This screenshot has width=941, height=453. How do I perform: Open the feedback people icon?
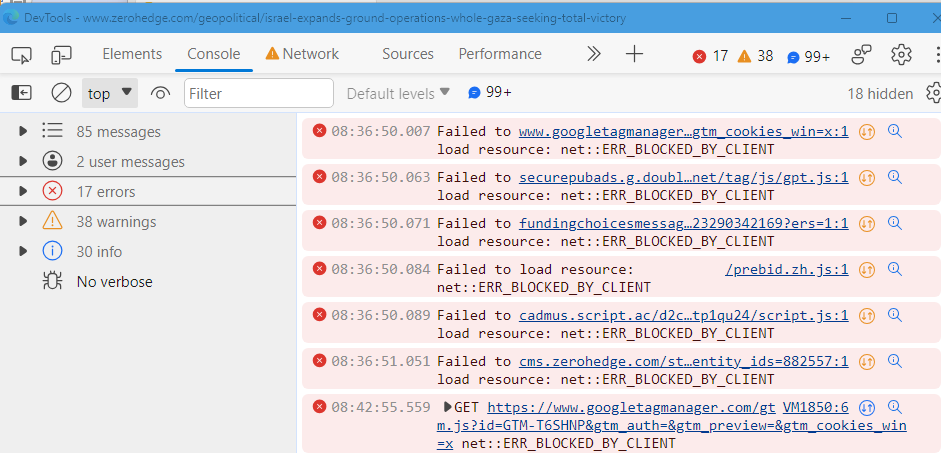coord(862,55)
